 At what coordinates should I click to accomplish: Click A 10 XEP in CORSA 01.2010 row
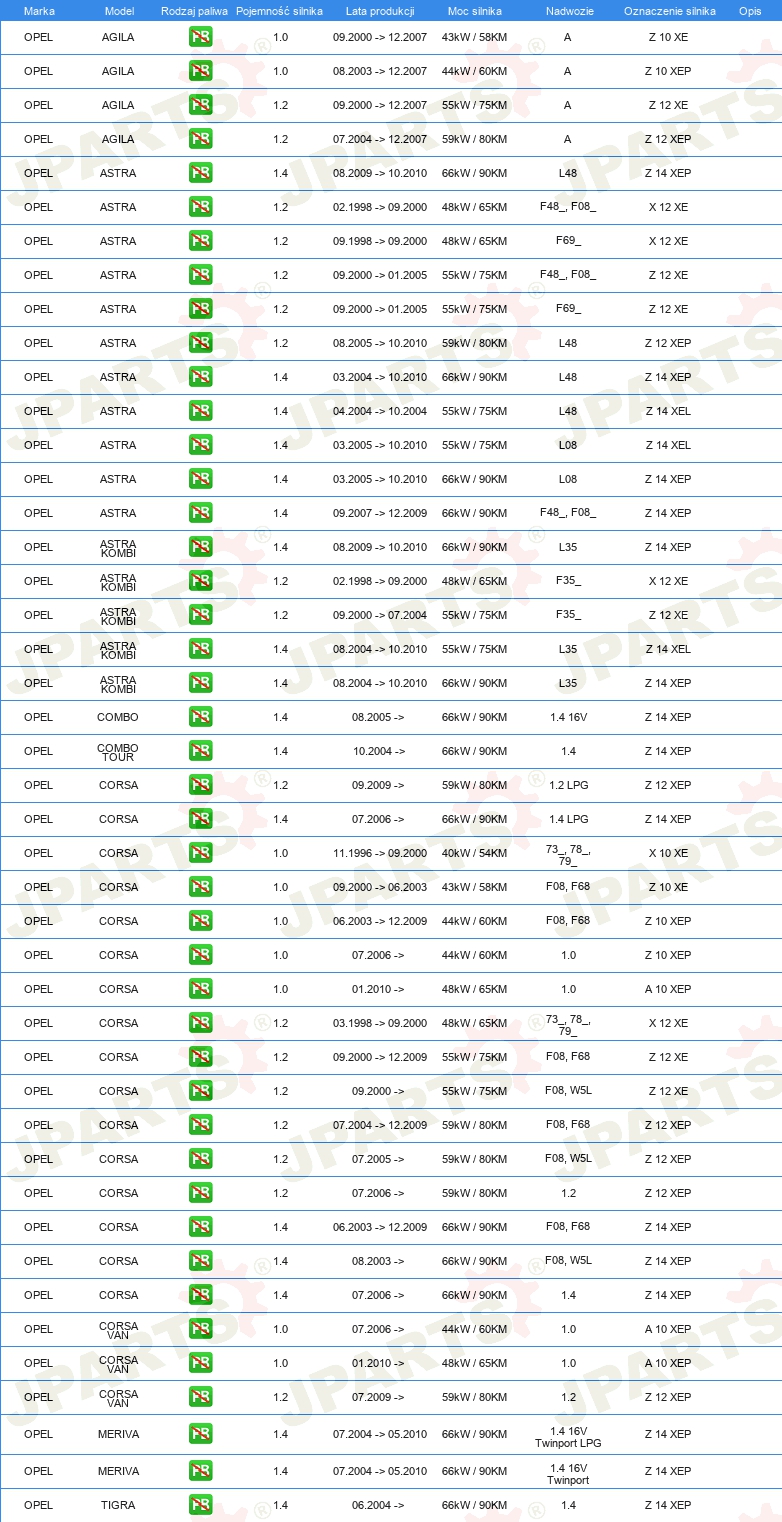pos(668,989)
